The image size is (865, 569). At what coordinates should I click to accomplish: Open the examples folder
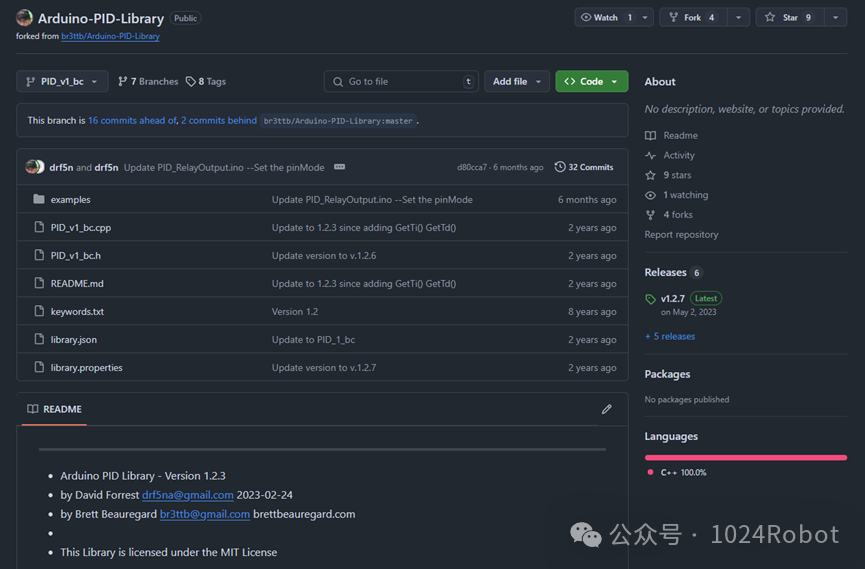coord(70,200)
